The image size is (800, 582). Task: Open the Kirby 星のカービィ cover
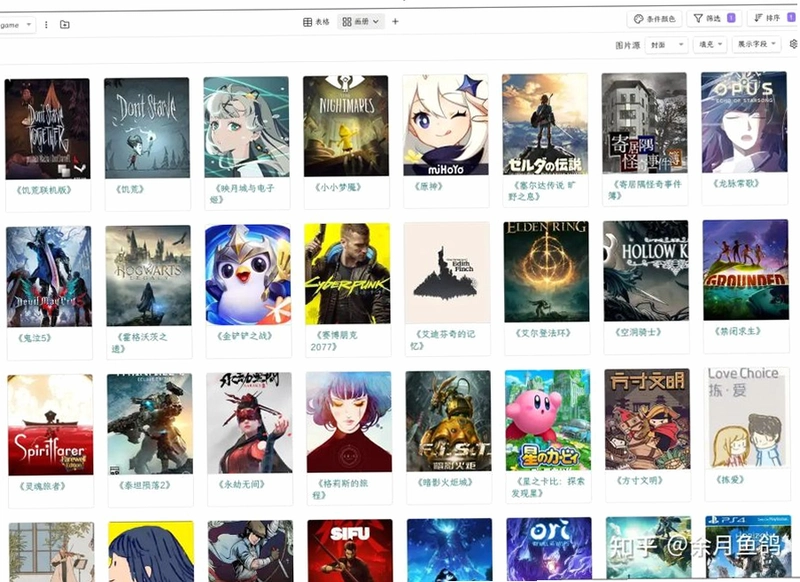point(548,420)
